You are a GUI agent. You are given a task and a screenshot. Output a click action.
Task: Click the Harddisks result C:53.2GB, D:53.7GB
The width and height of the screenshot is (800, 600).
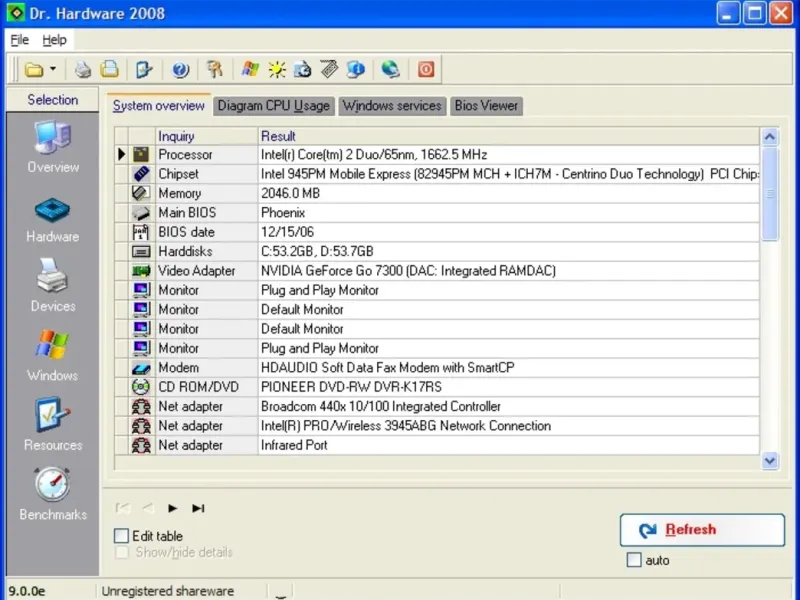[509, 252]
